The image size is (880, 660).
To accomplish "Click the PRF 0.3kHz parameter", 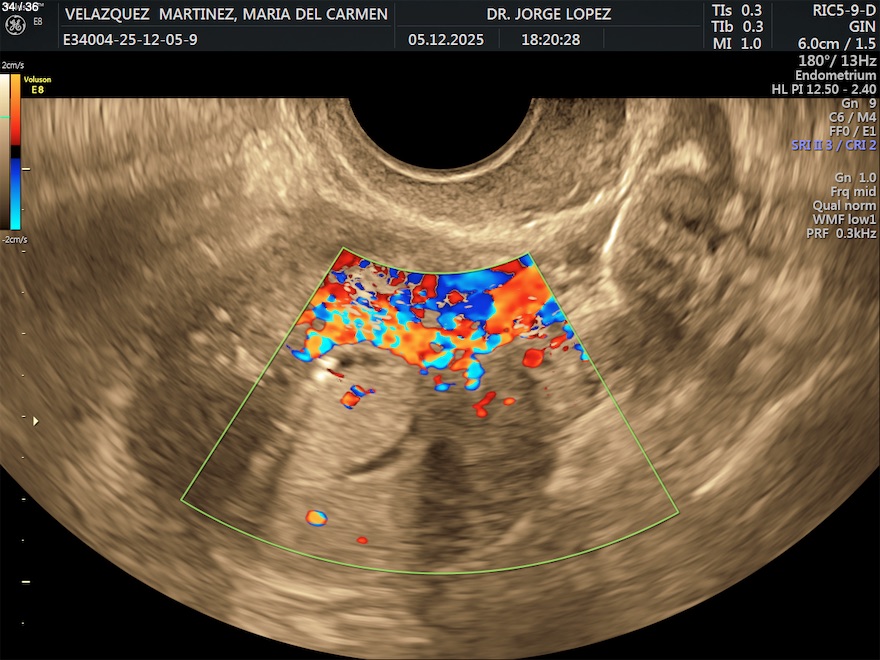I will (841, 233).
